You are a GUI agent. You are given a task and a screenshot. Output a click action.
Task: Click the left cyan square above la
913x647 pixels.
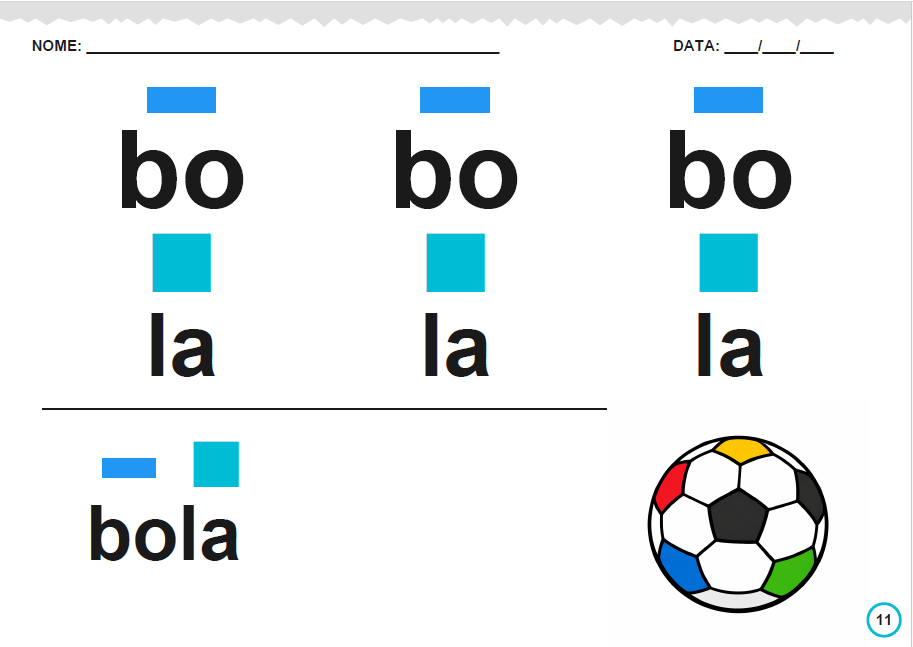pos(182,263)
